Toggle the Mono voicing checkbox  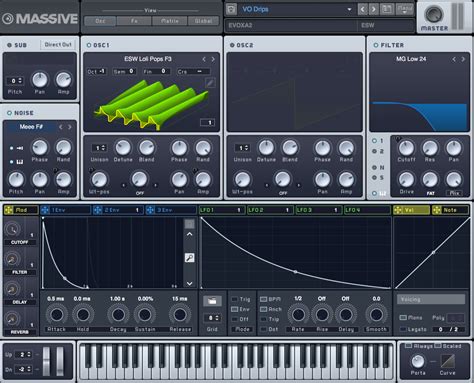tap(403, 317)
